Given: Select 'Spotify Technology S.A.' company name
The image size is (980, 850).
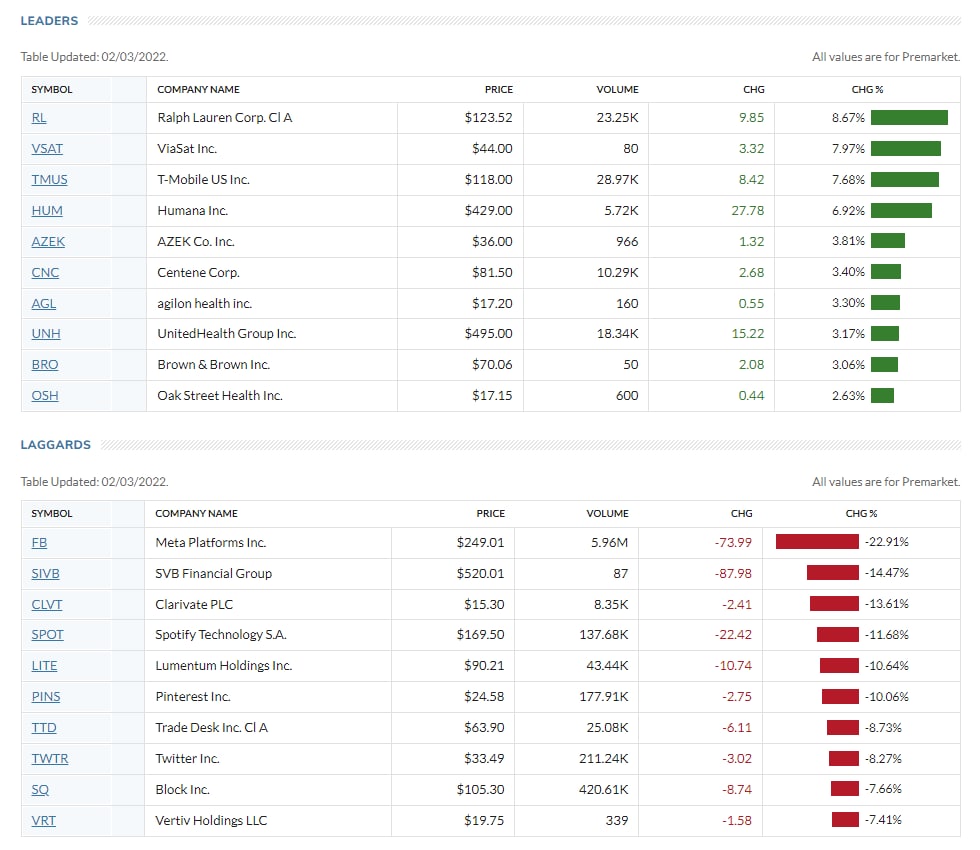Looking at the screenshot, I should tap(221, 634).
